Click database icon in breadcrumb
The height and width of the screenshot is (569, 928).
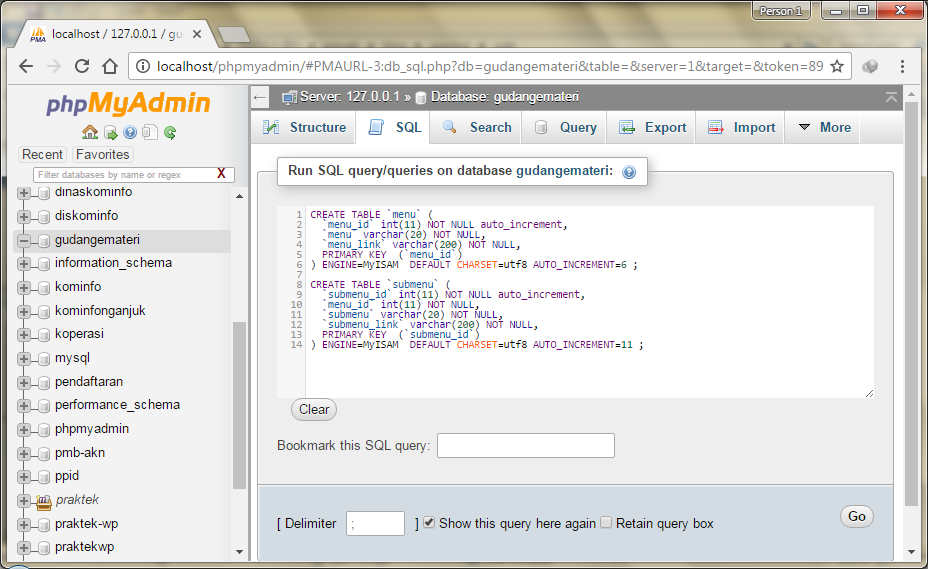pyautogui.click(x=421, y=98)
